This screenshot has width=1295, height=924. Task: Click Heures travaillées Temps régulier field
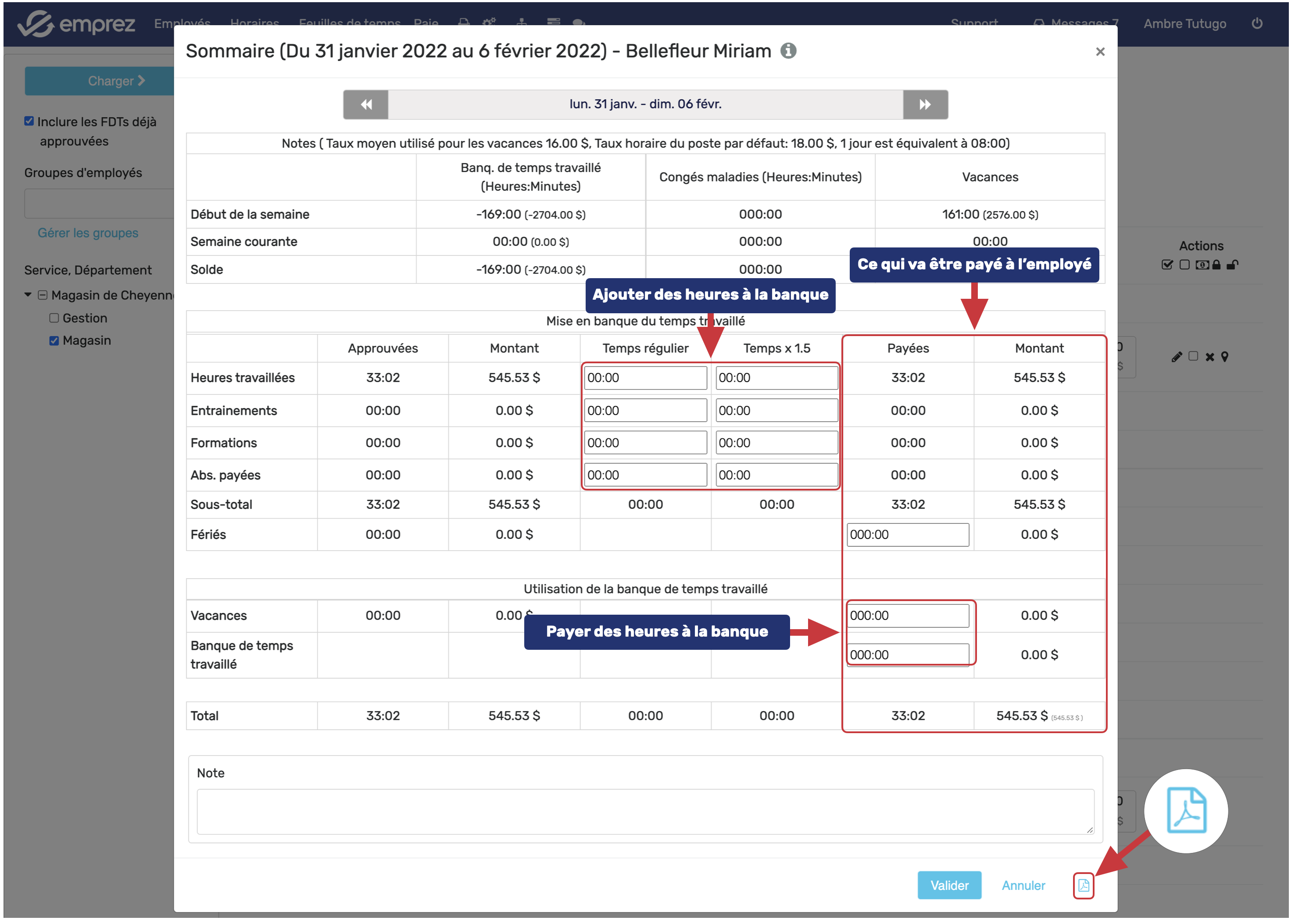(x=645, y=378)
